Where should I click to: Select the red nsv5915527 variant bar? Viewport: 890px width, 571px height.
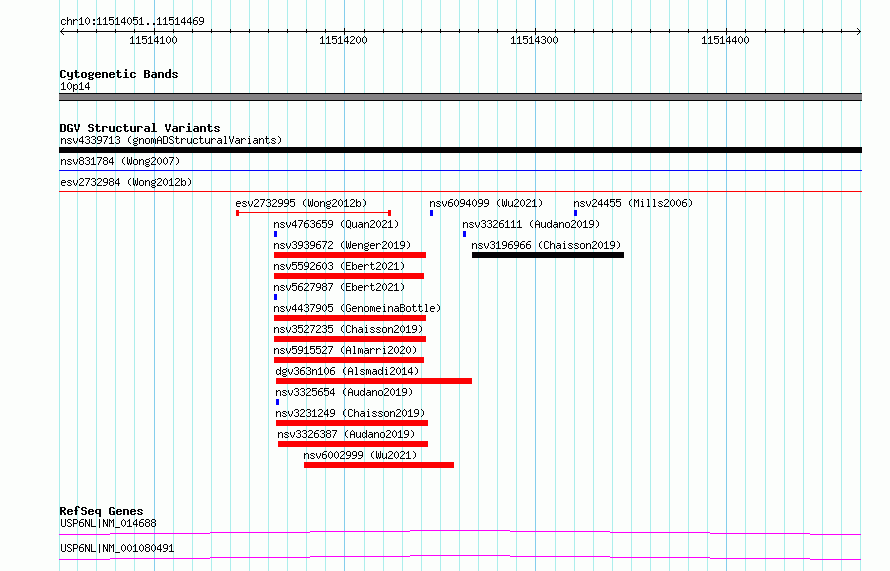349,360
